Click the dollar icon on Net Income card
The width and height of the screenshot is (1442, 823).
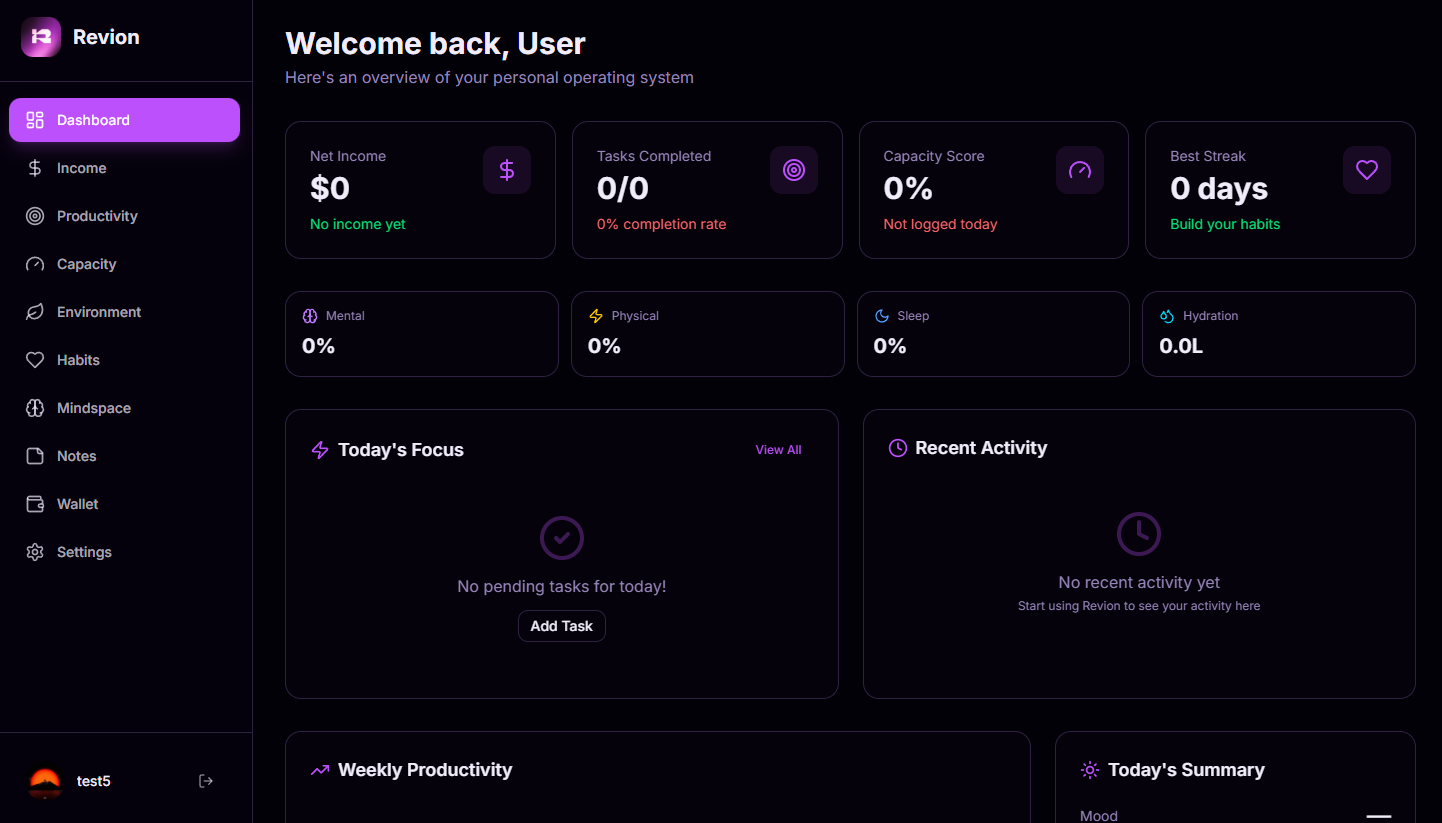(507, 169)
